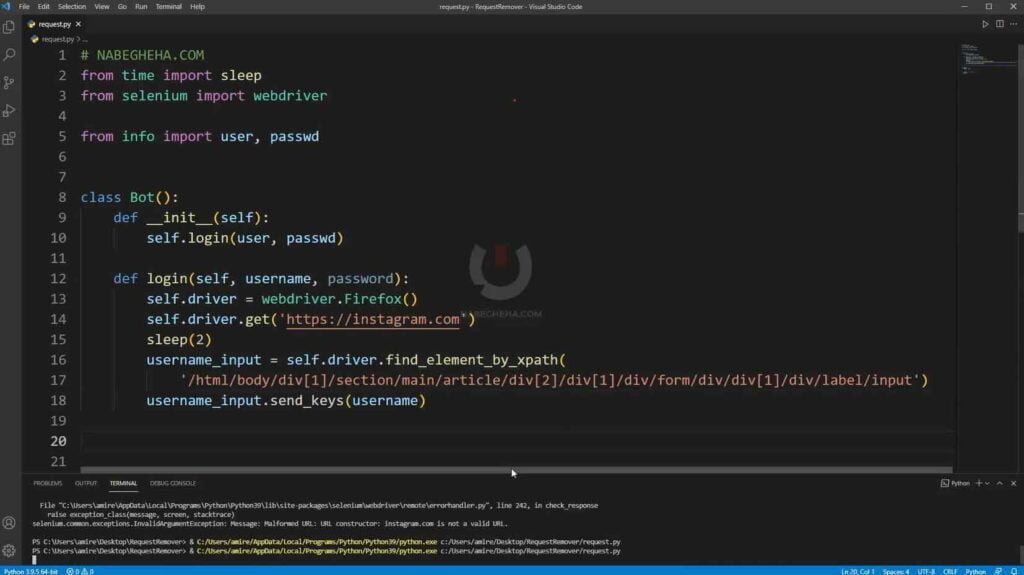1024x575 pixels.
Task: Close the terminal panel
Action: click(1014, 483)
